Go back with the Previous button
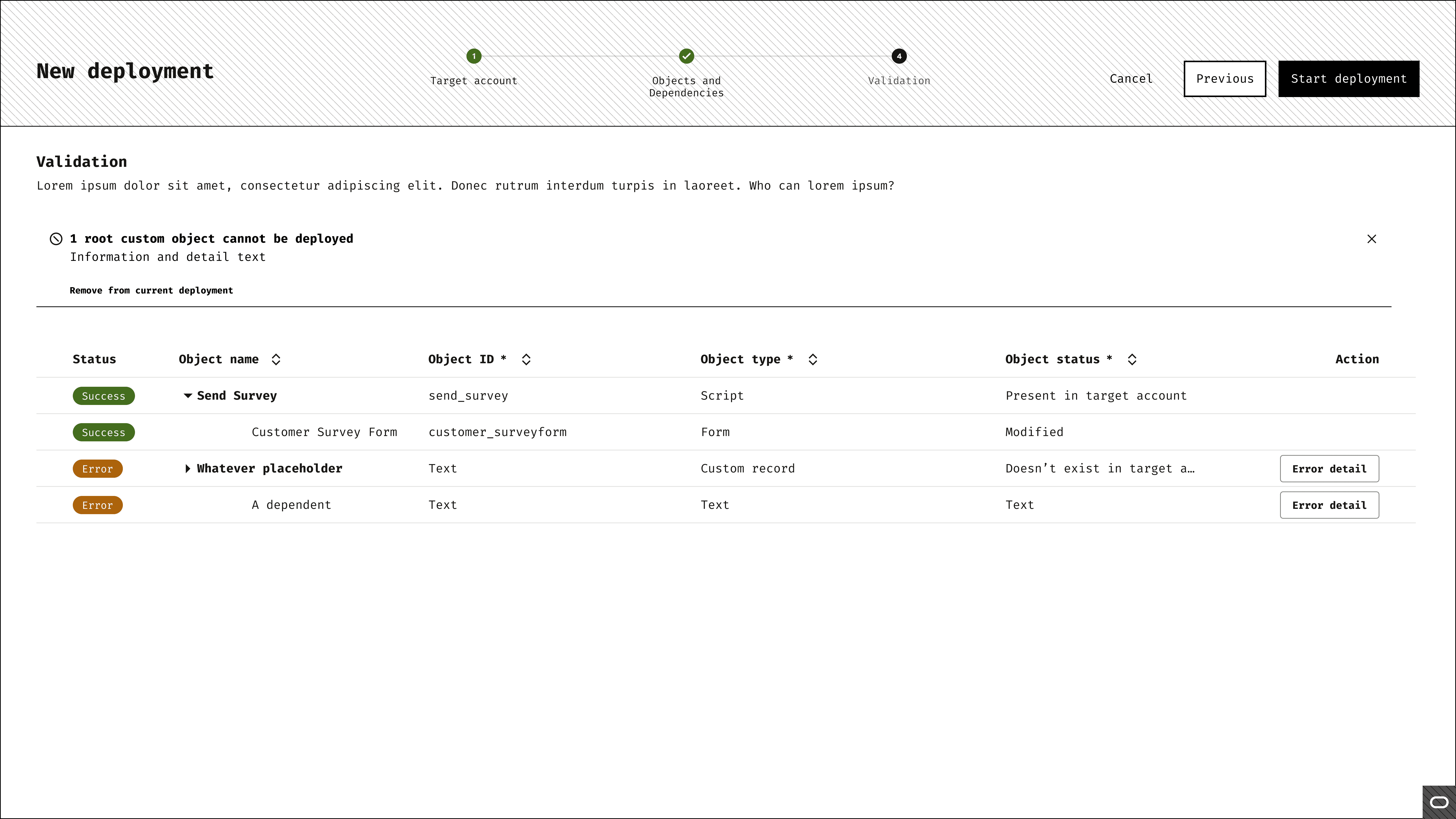 [1224, 79]
